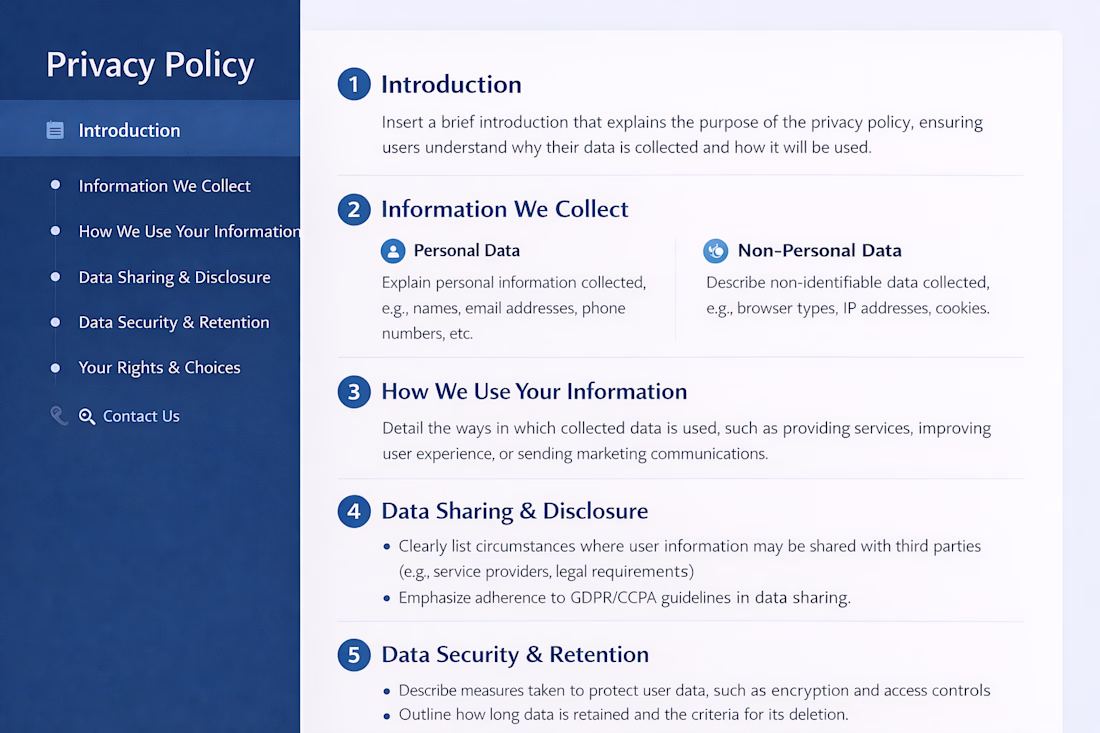The width and height of the screenshot is (1100, 733).
Task: Open Your Rights & Choices sidebar link
Action: 159,368
